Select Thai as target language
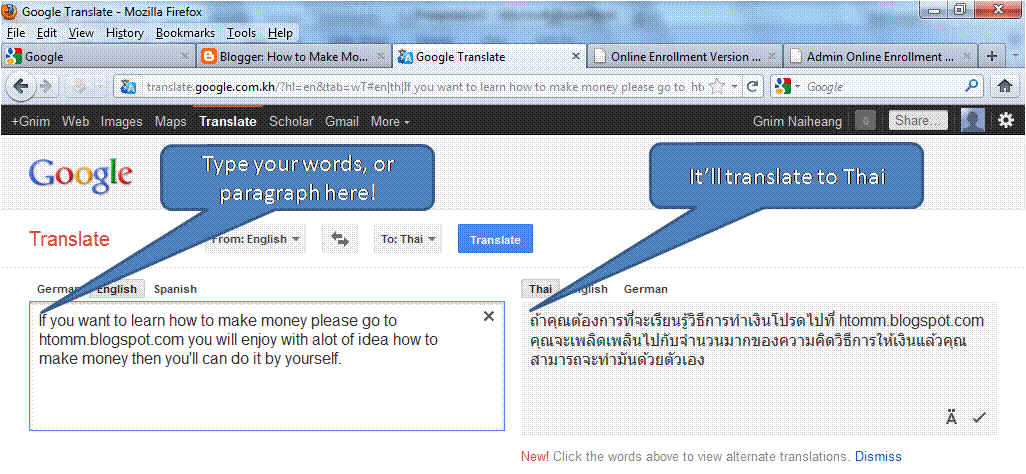This screenshot has height=474, width=1026. [x=540, y=289]
